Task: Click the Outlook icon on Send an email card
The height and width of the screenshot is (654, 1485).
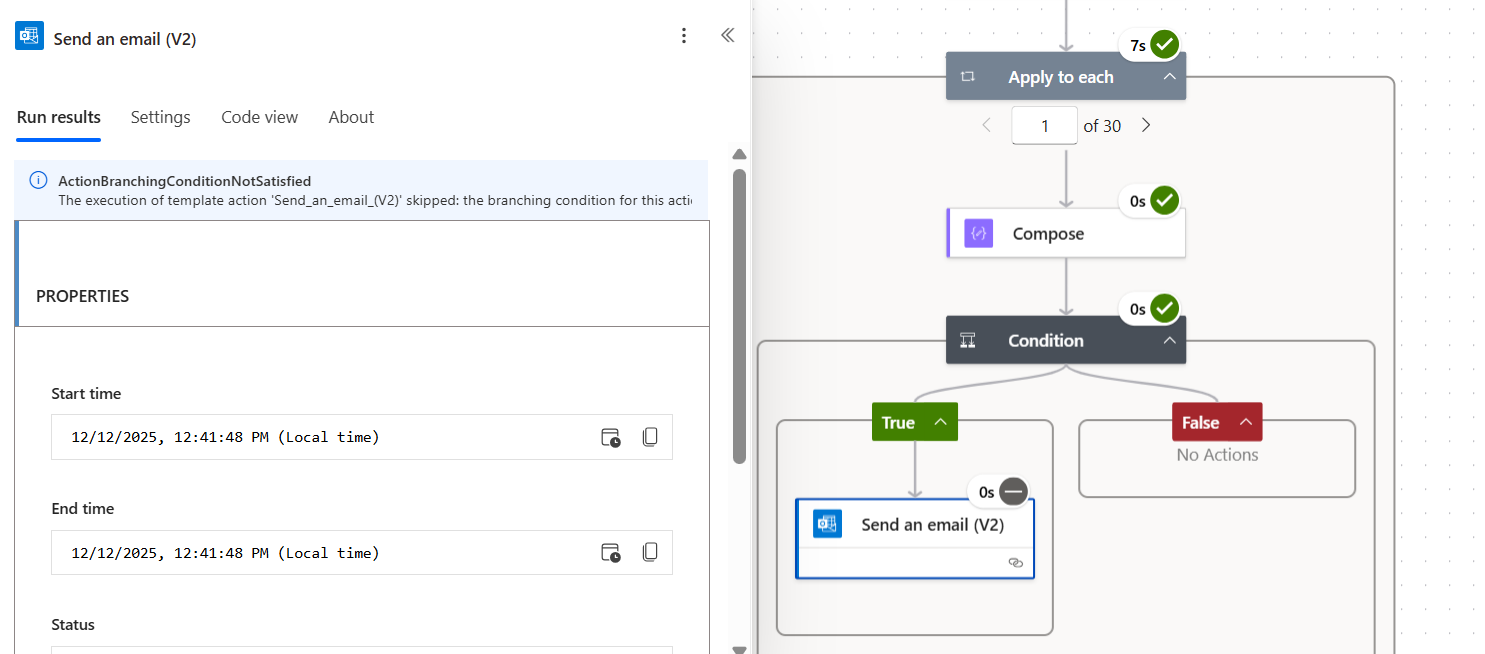Action: pyautogui.click(x=827, y=524)
